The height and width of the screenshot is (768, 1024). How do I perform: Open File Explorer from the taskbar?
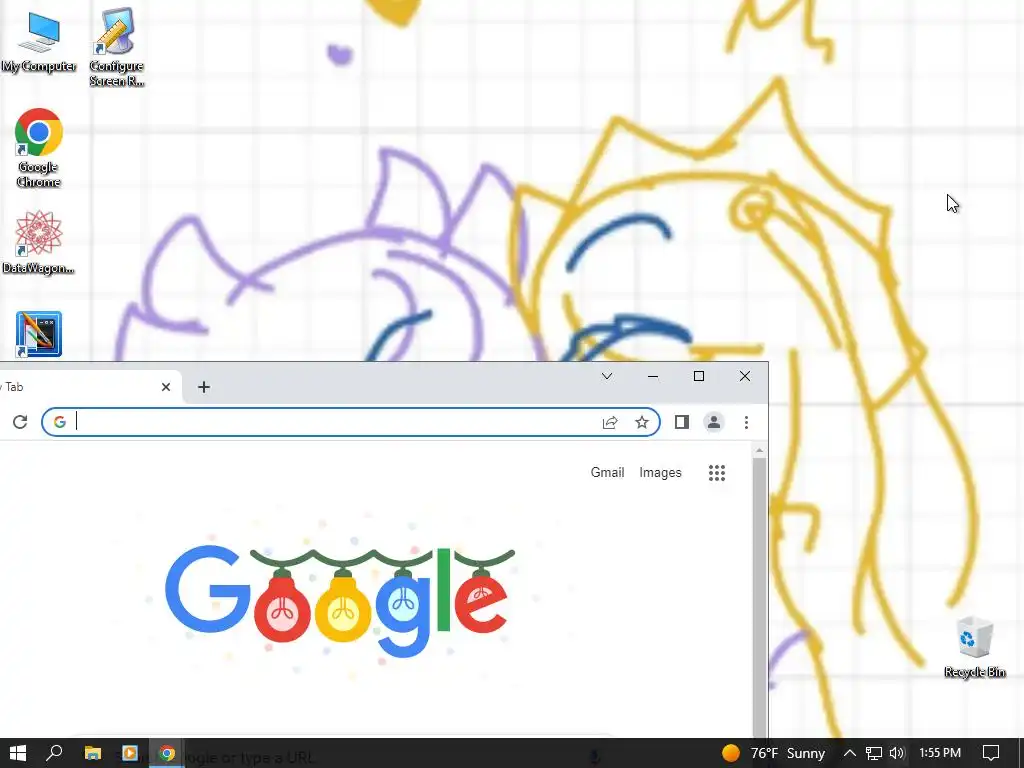tap(93, 754)
